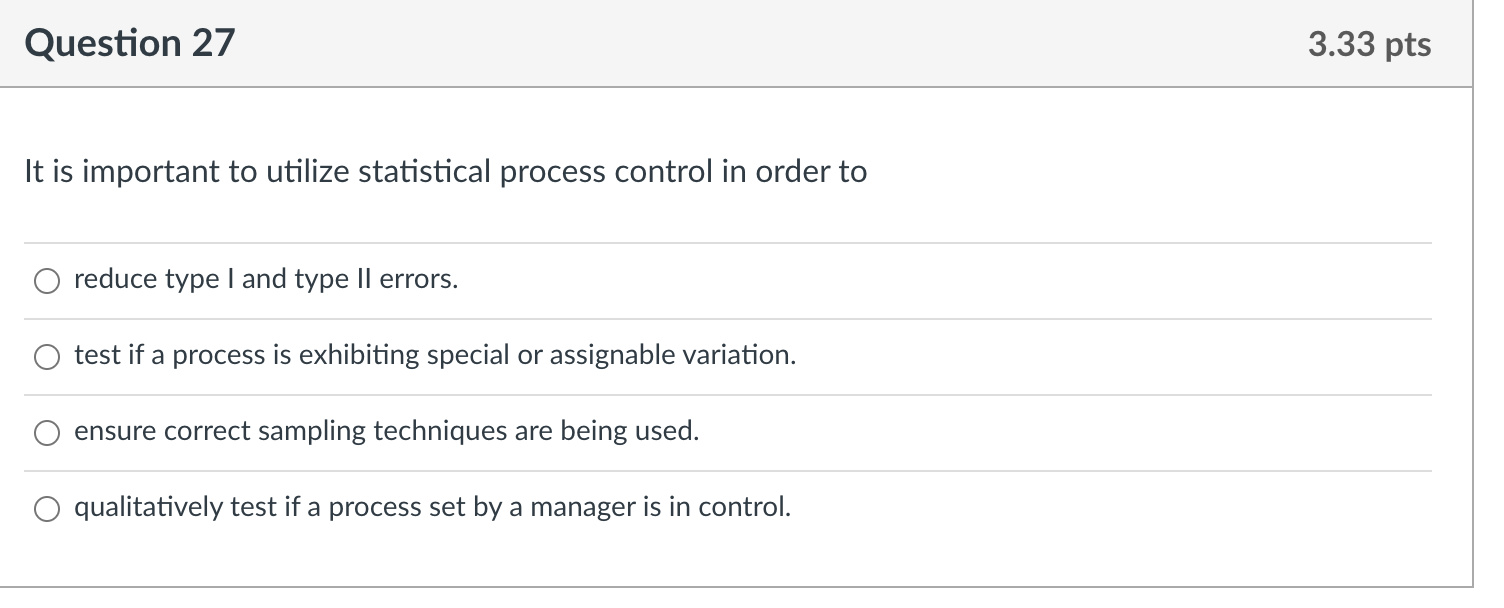Choose radio button for special or assignable variation

47,358
